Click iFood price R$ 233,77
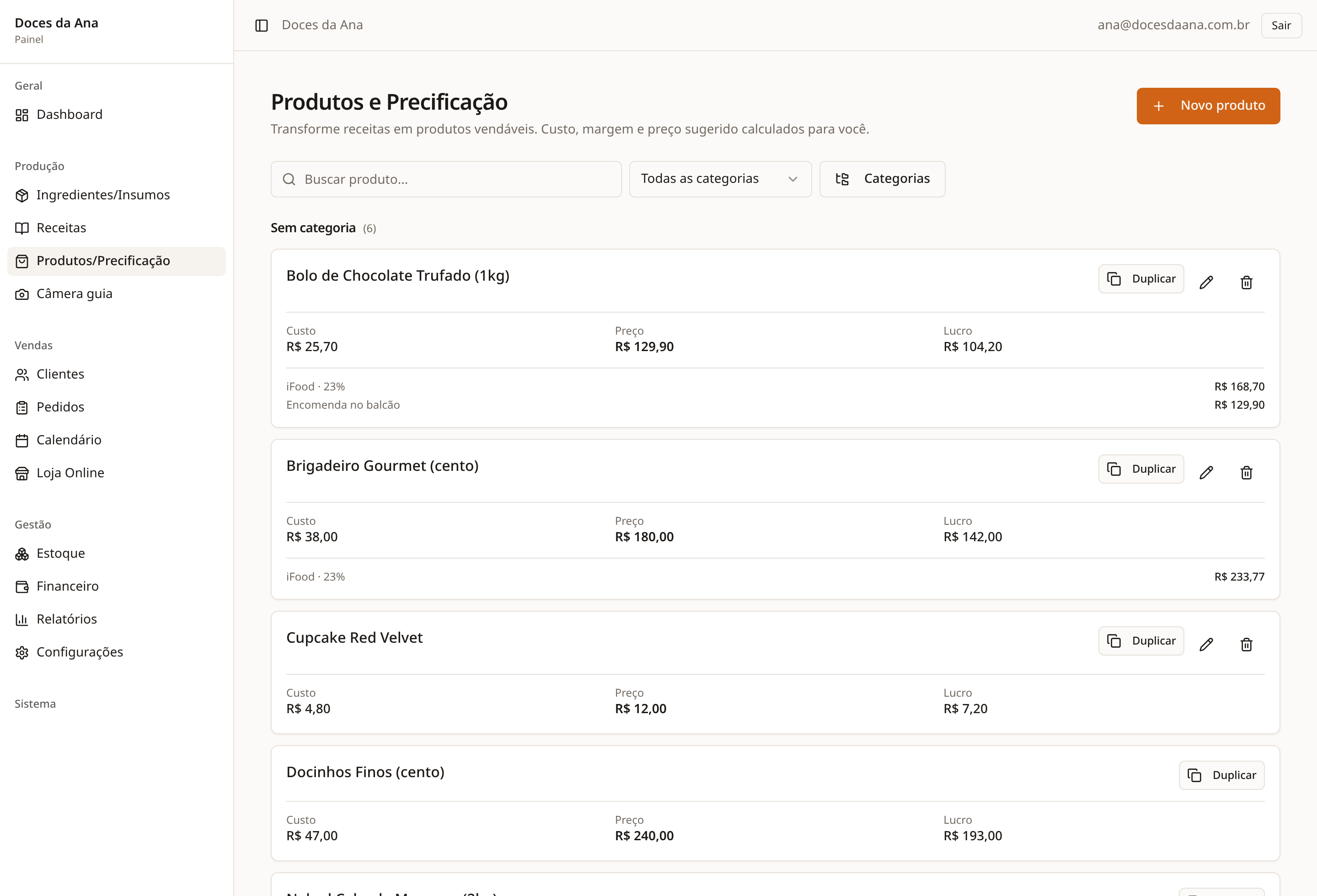The image size is (1317, 896). pyautogui.click(x=1239, y=576)
